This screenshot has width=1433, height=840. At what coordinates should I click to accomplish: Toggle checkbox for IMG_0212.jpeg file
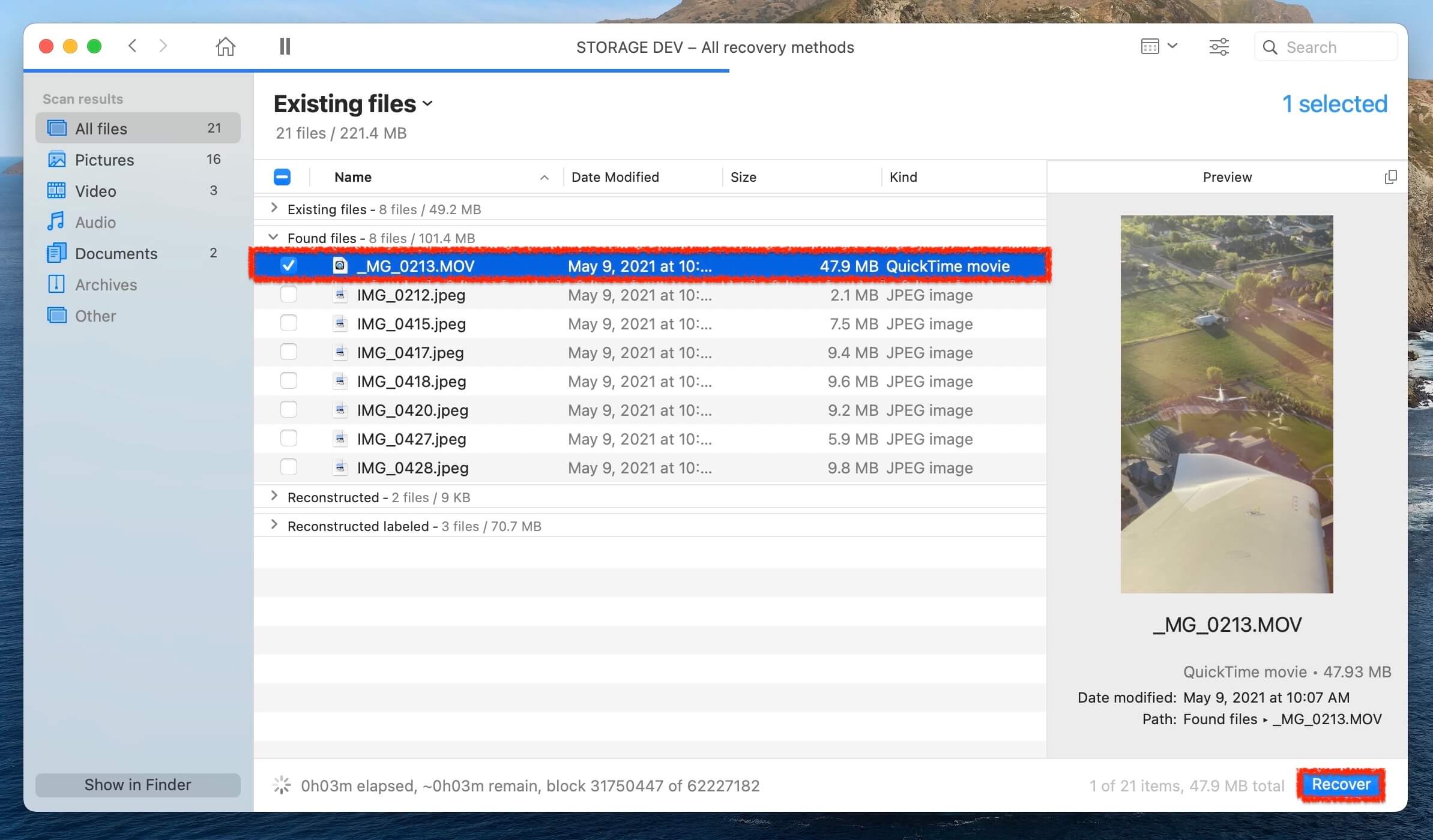[x=287, y=295]
